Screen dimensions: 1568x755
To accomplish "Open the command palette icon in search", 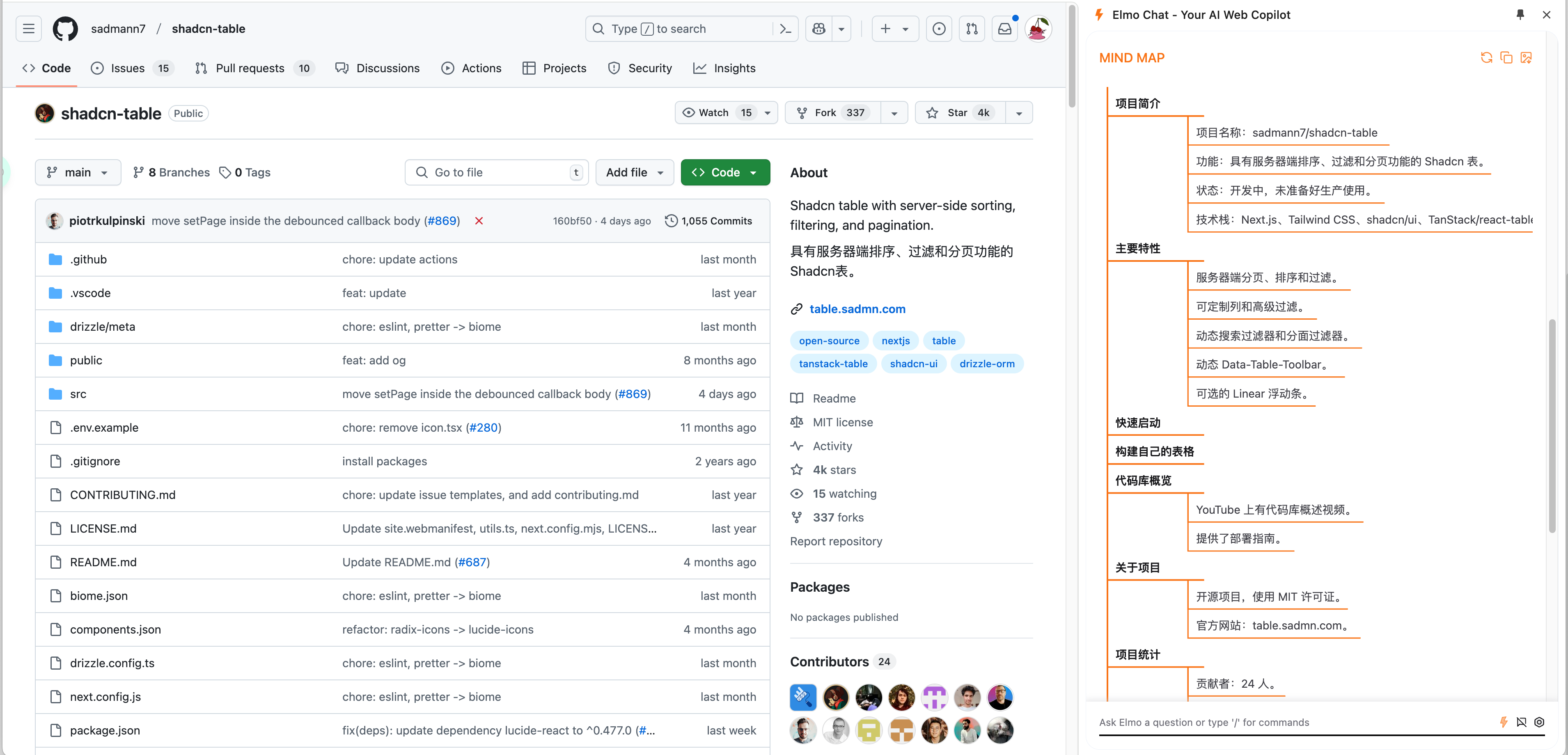I will point(785,29).
